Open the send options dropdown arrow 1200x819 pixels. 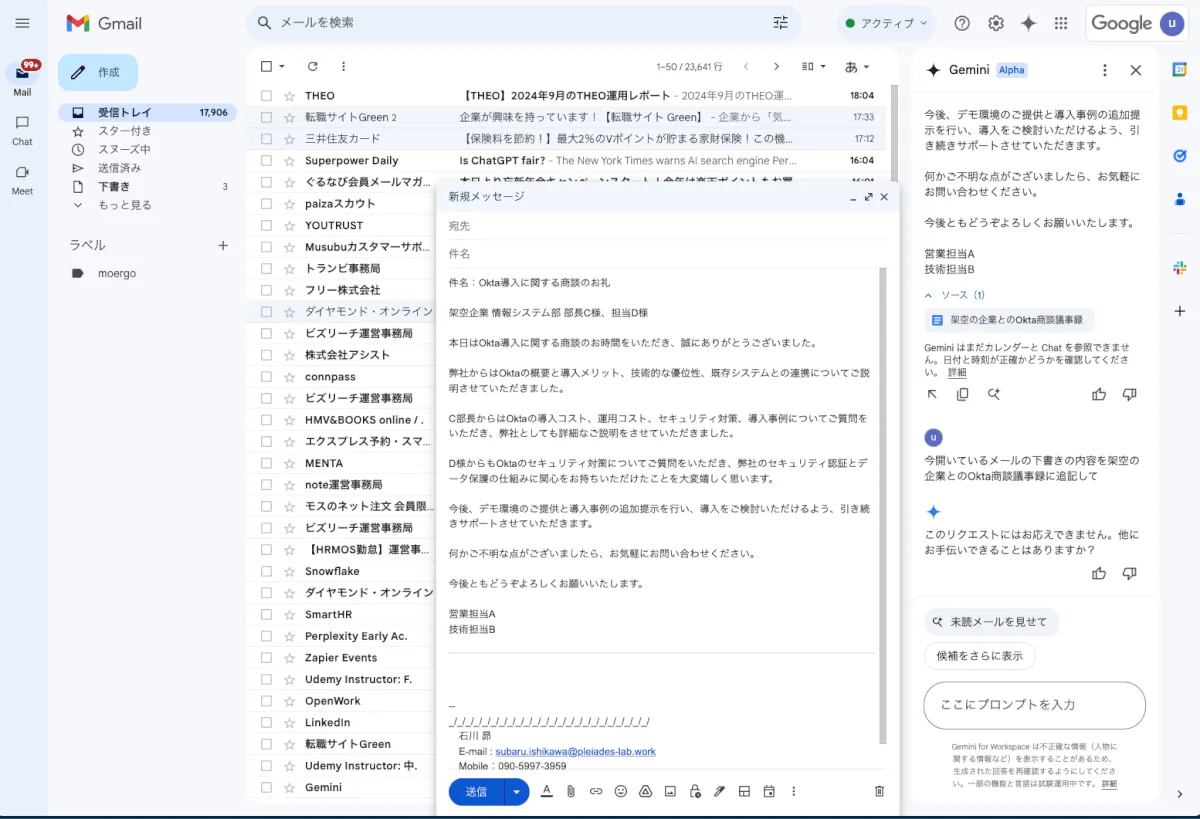coord(517,791)
